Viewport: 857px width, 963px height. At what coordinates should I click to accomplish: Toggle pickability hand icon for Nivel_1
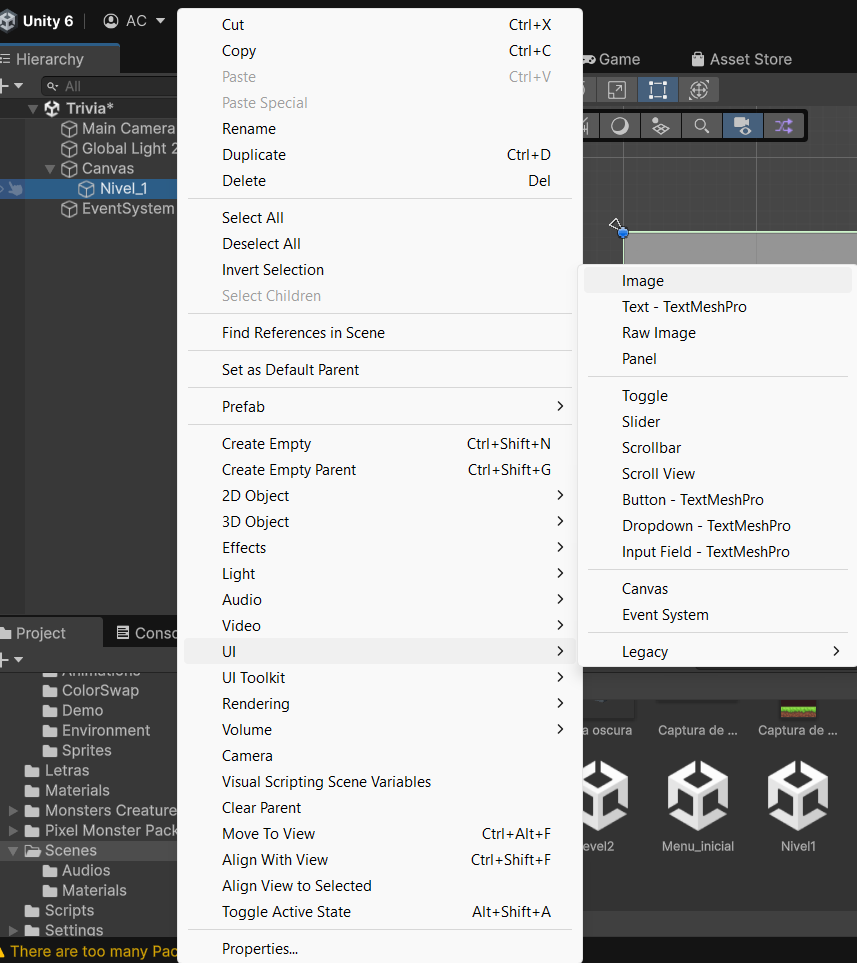pyautogui.click(x=16, y=189)
